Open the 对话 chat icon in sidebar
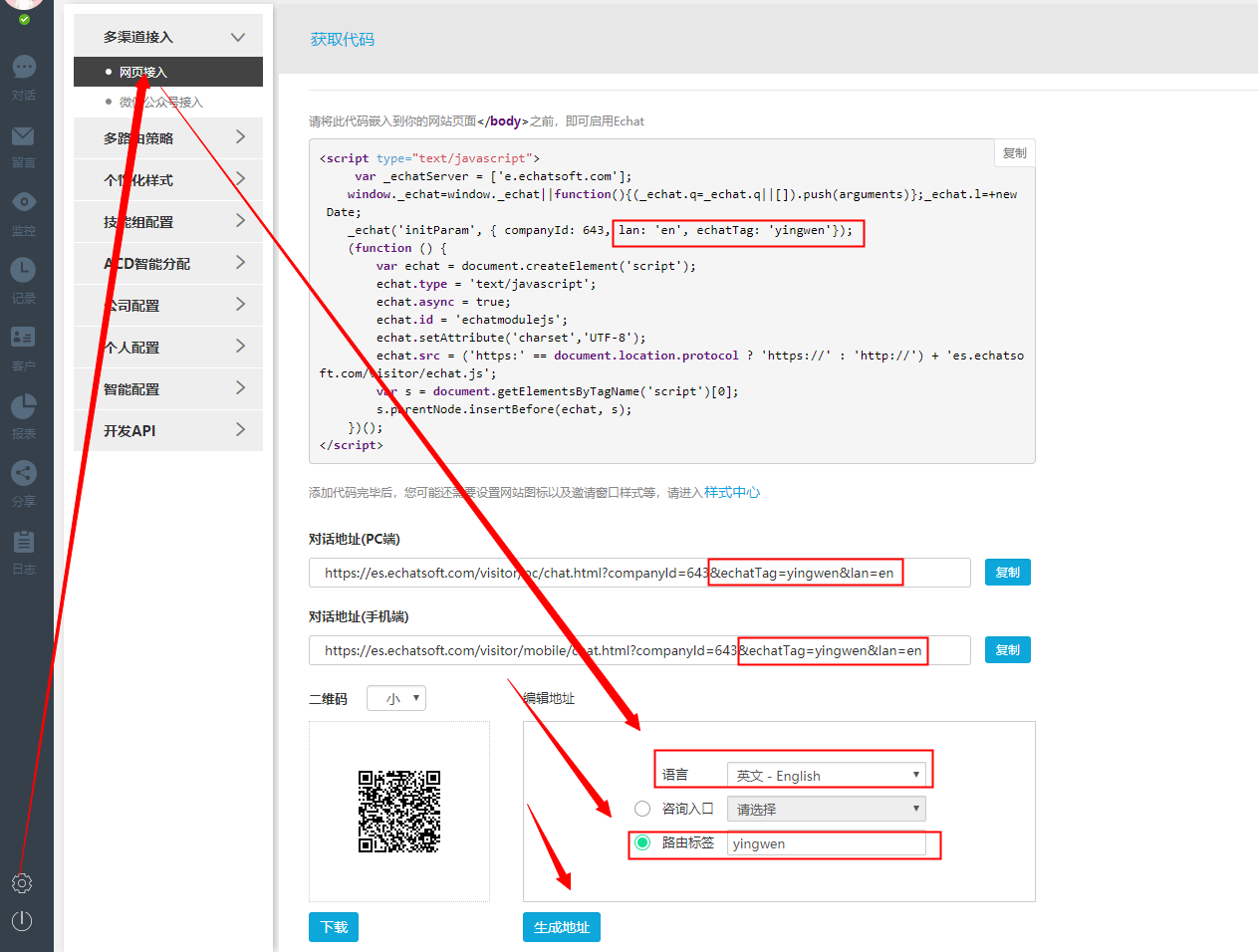 coord(24,67)
